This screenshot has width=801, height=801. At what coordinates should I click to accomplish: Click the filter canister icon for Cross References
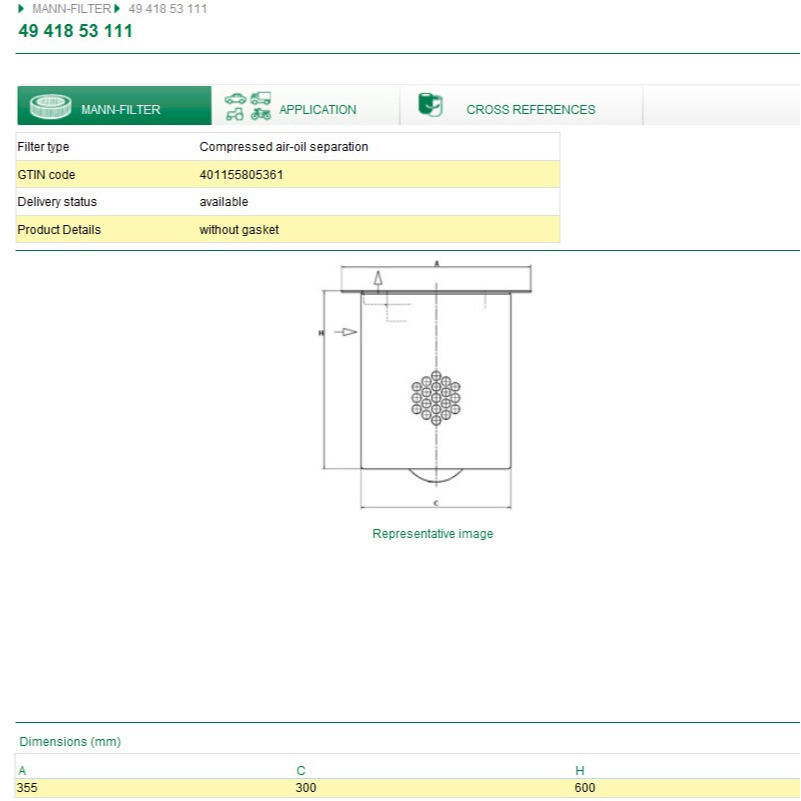430,105
